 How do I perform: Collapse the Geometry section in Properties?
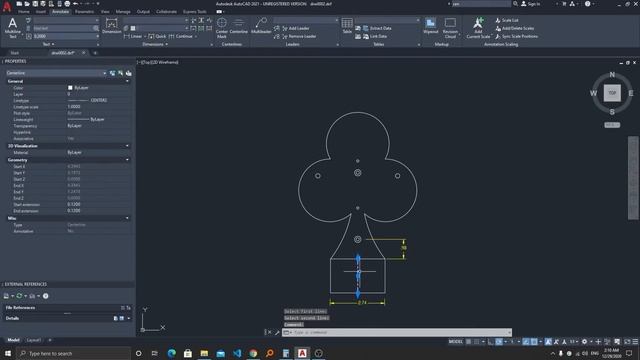click(127, 160)
